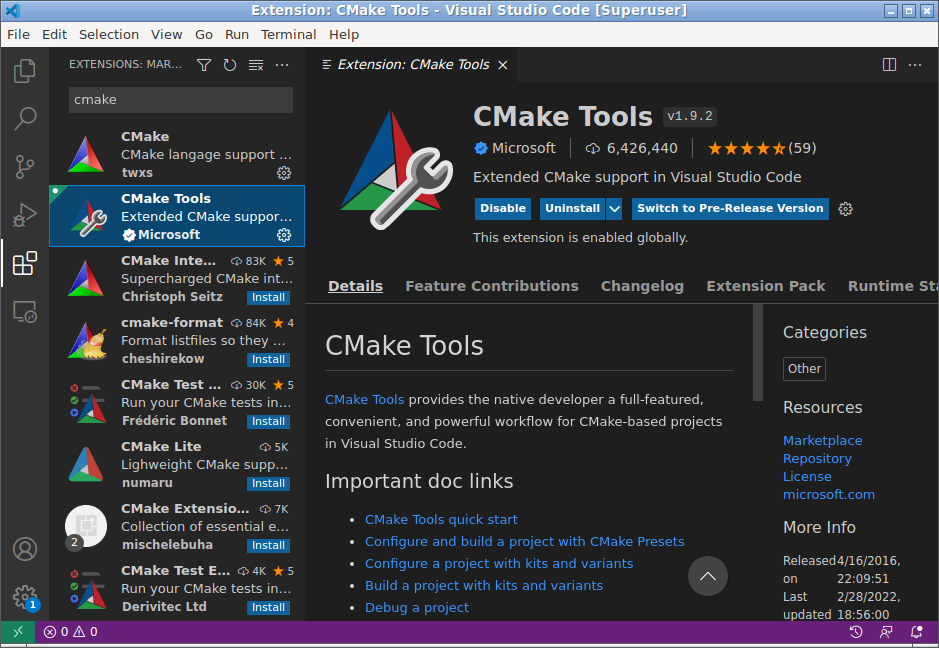Switch to Feature Contributions tab
The image size is (939, 648).
pos(492,286)
